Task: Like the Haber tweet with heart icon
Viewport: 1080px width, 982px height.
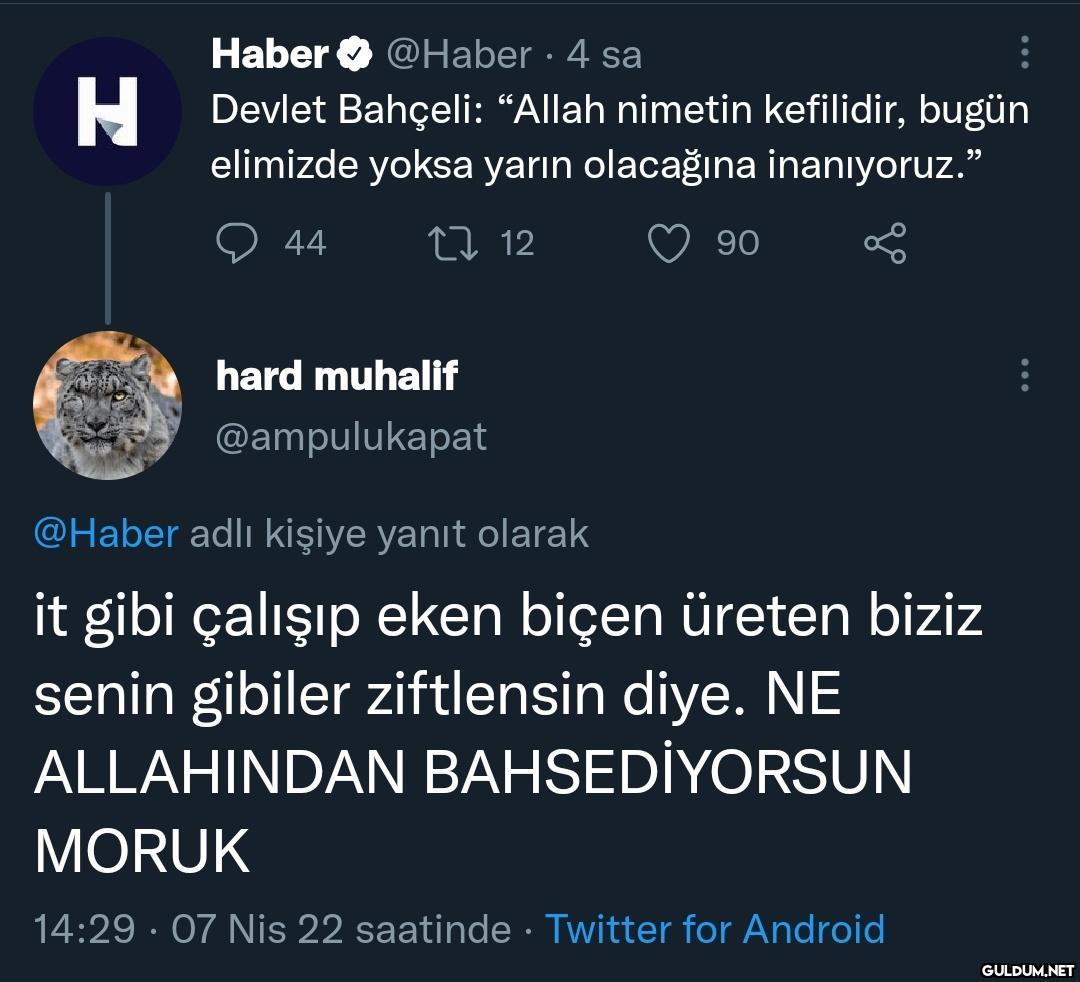Action: pyautogui.click(x=669, y=243)
